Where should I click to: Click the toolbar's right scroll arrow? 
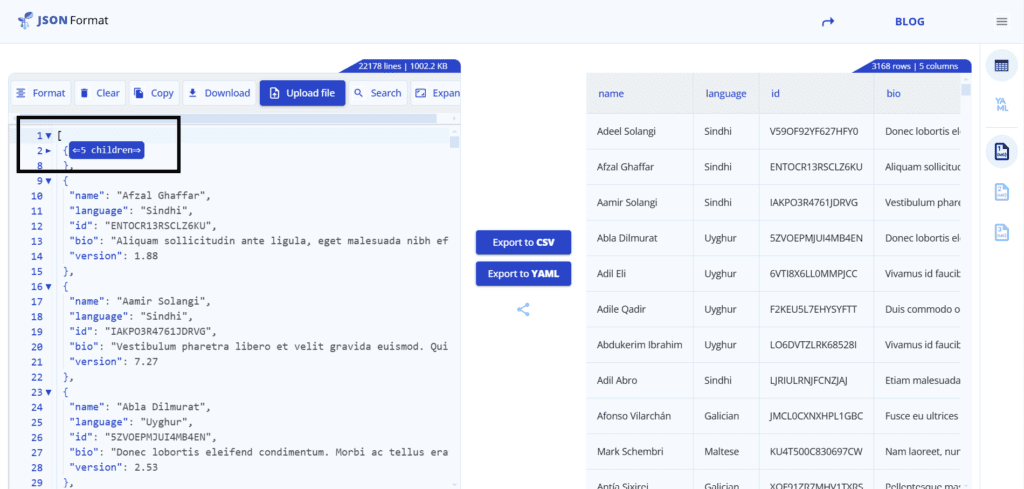click(x=455, y=118)
